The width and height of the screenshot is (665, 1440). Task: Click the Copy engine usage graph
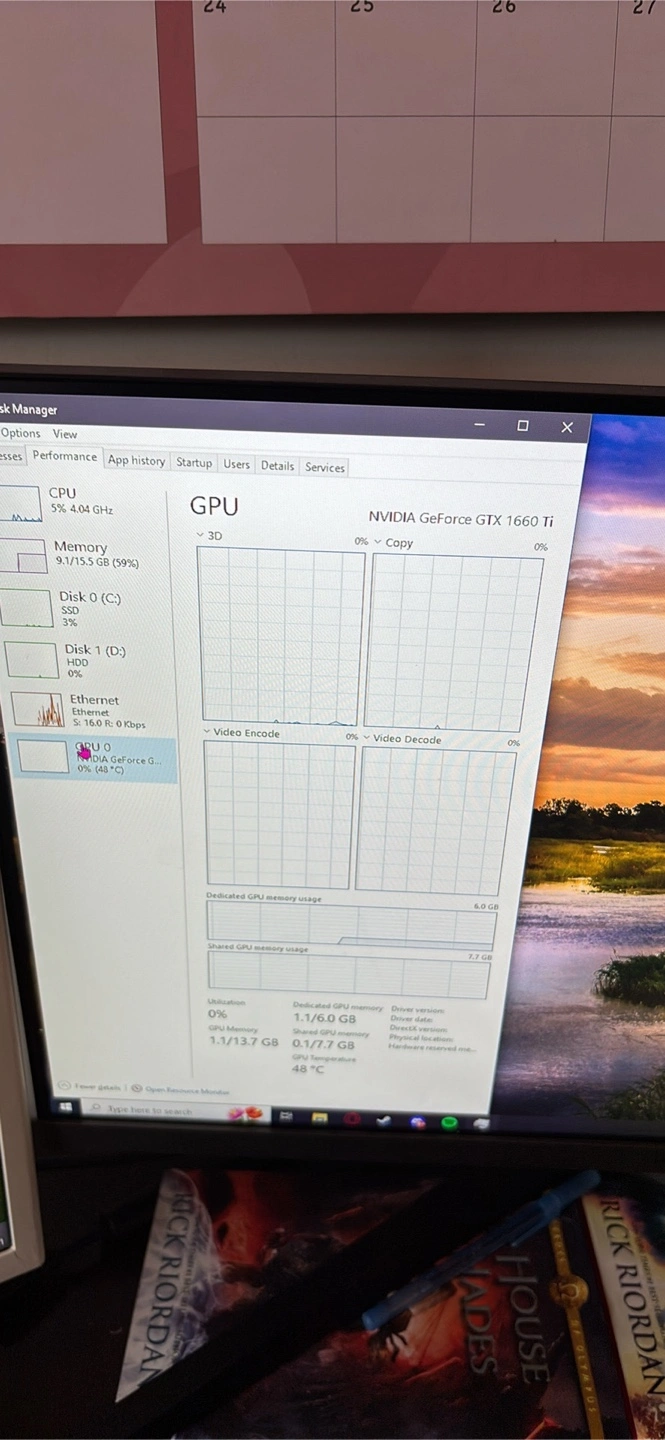pos(455,643)
